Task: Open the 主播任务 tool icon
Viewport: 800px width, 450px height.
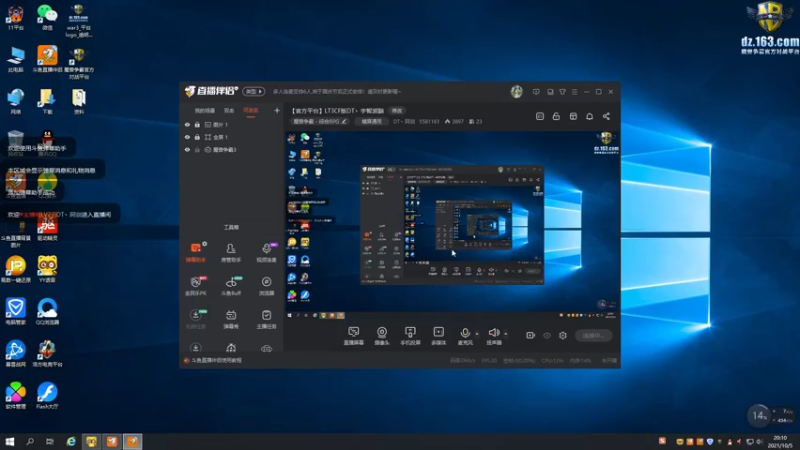Action: coord(266,319)
